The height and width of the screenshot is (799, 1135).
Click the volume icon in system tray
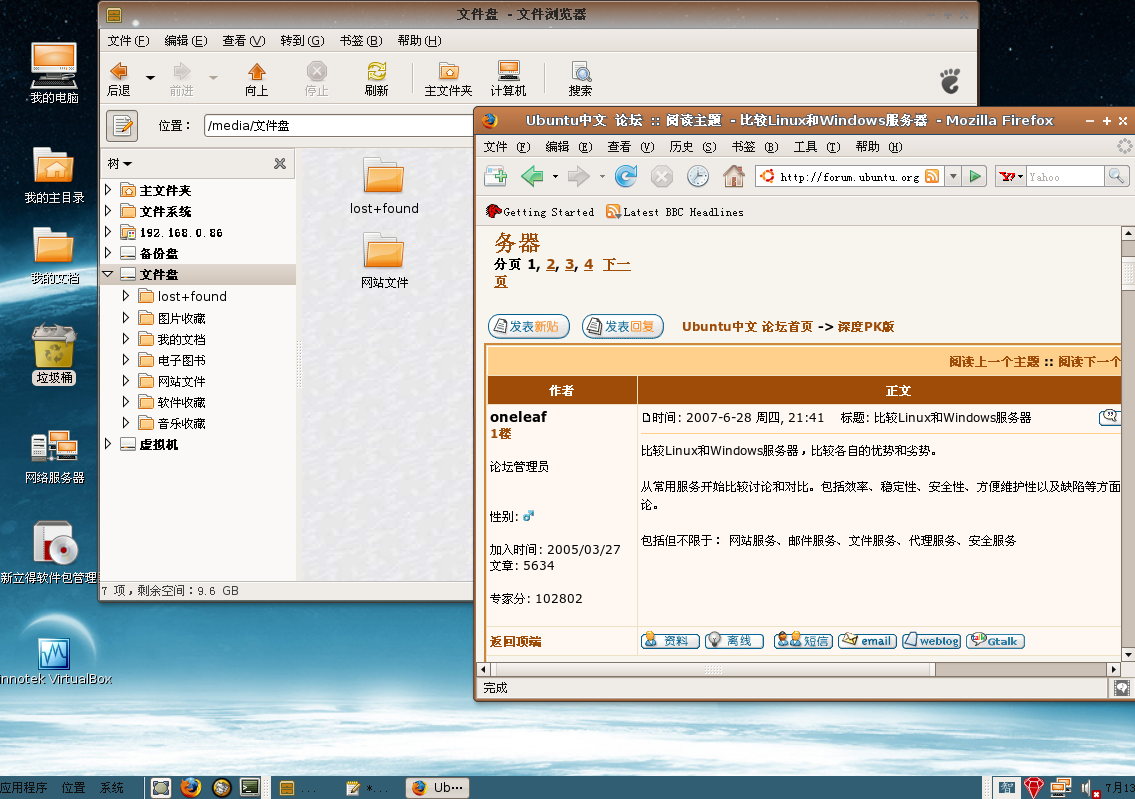pos(1088,787)
